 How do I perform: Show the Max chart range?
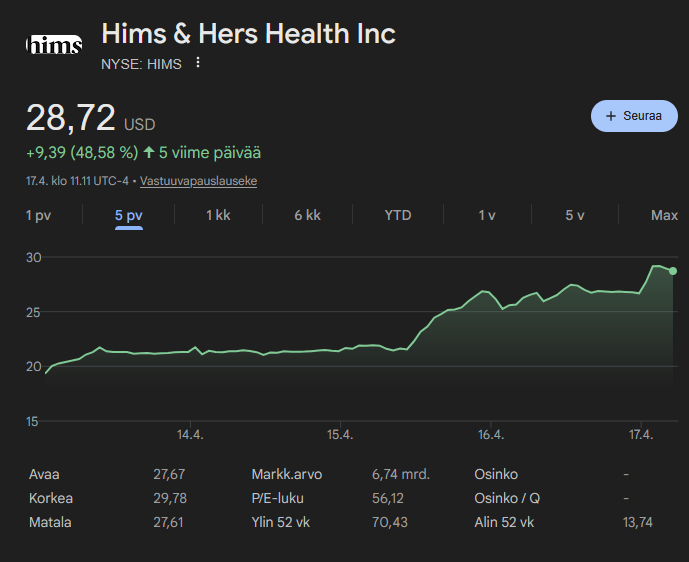coord(664,215)
